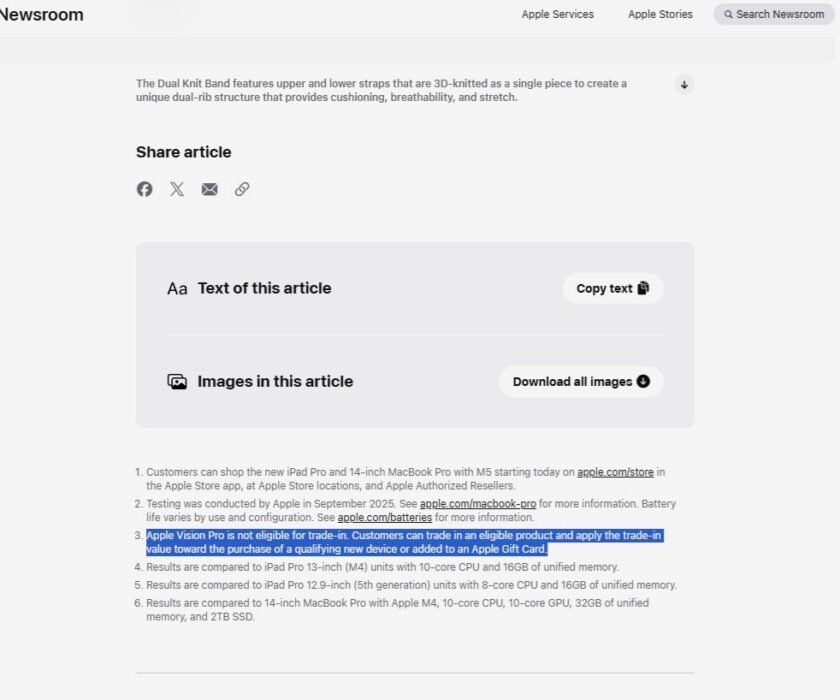Share the article via email
This screenshot has width=840, height=700.
[209, 189]
